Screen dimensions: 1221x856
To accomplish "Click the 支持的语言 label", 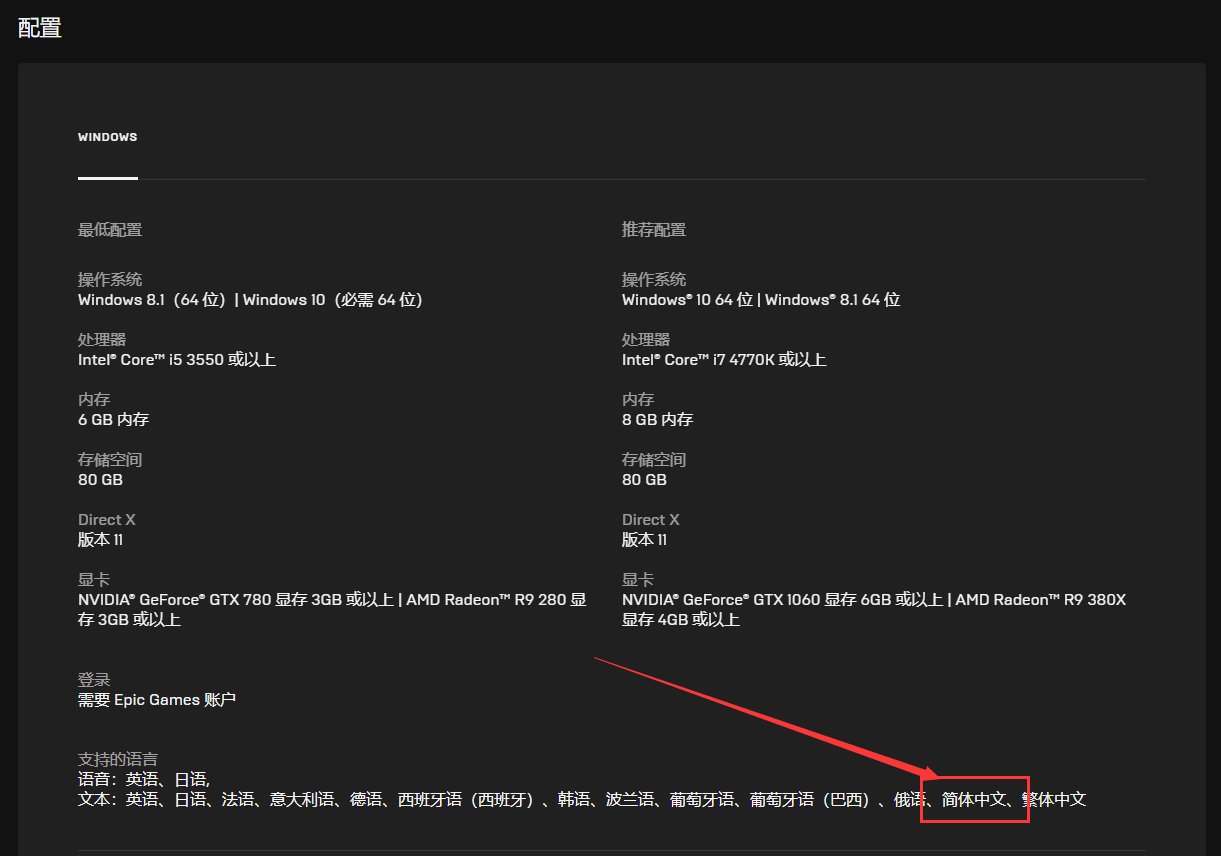I will pos(118,760).
